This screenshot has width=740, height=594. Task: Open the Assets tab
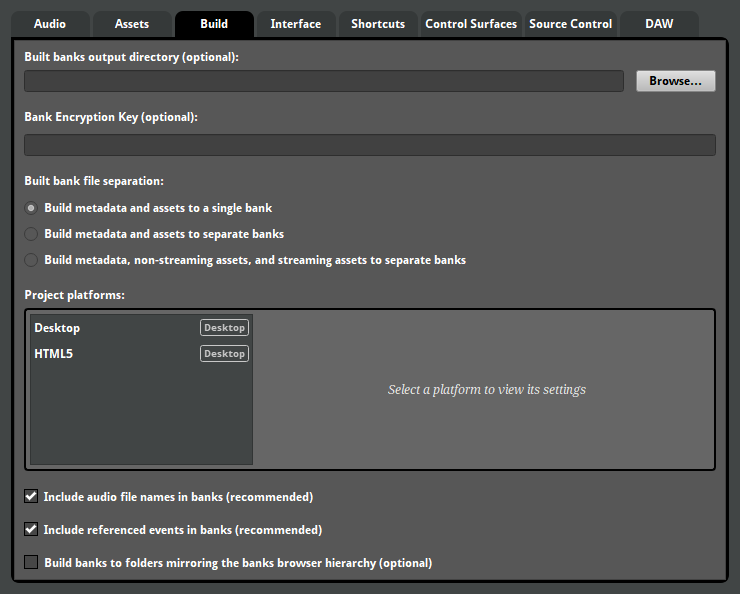click(x=132, y=24)
